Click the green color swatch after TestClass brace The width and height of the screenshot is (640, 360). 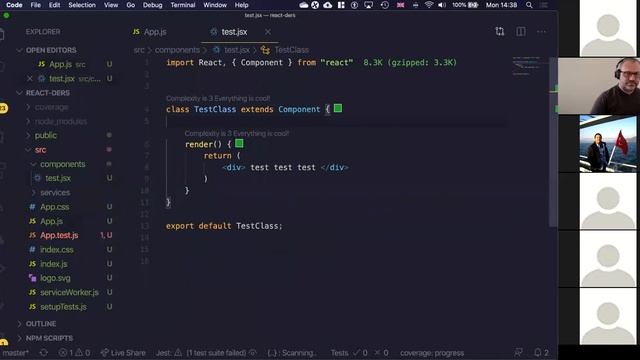pyautogui.click(x=338, y=108)
